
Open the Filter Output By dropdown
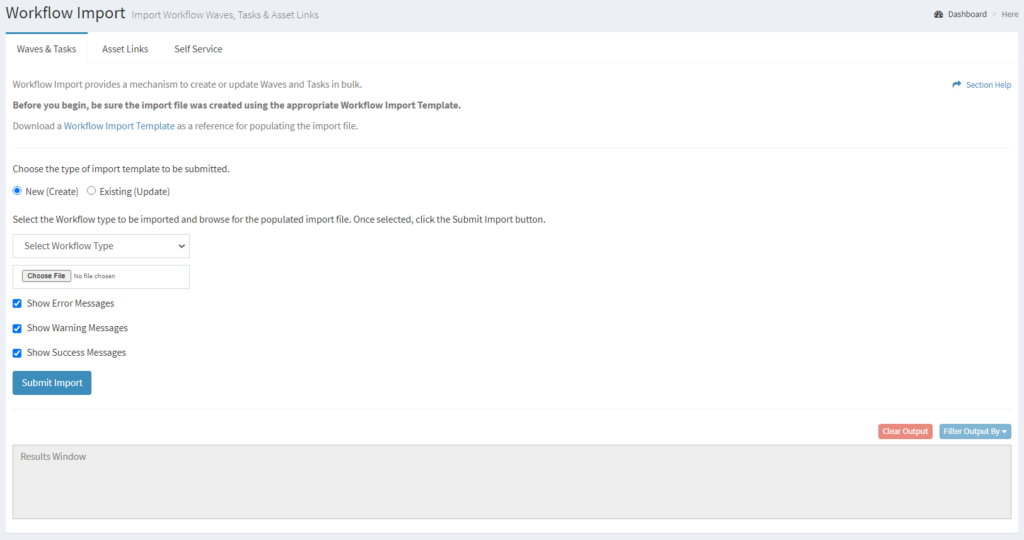tap(975, 431)
